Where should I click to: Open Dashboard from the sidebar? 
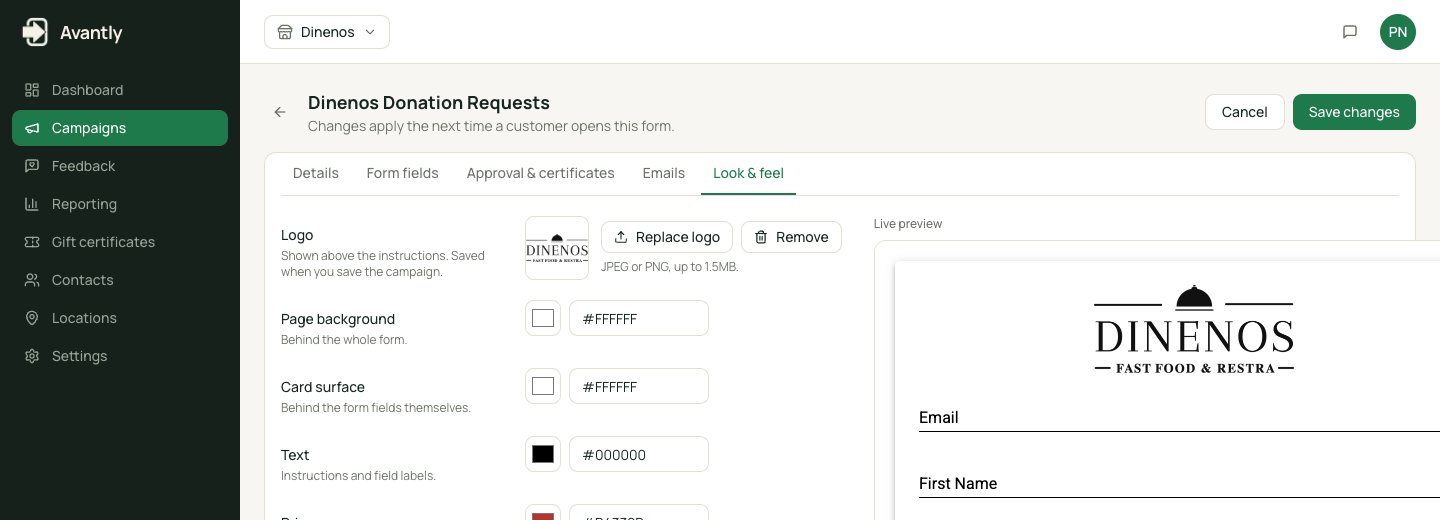(x=120, y=90)
